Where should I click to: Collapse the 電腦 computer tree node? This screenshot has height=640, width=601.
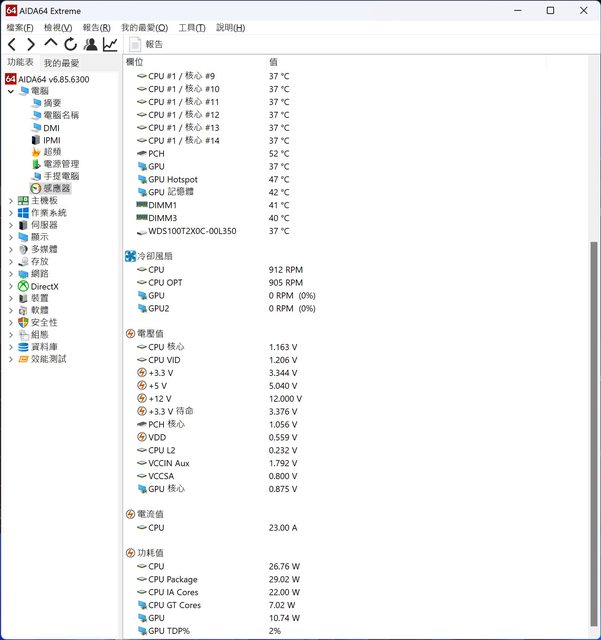click(x=11, y=91)
